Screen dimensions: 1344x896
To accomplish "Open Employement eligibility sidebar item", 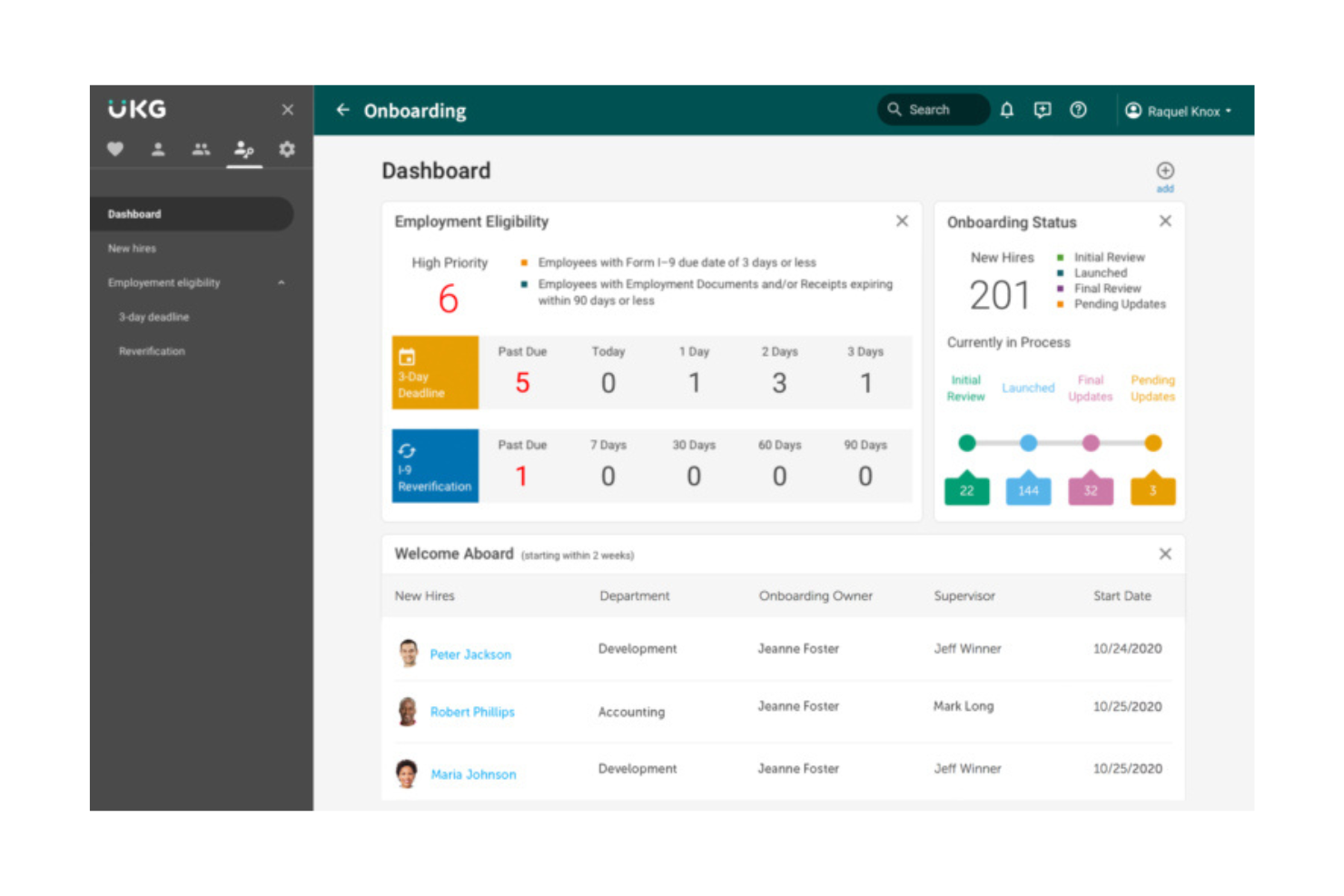I will [x=163, y=283].
